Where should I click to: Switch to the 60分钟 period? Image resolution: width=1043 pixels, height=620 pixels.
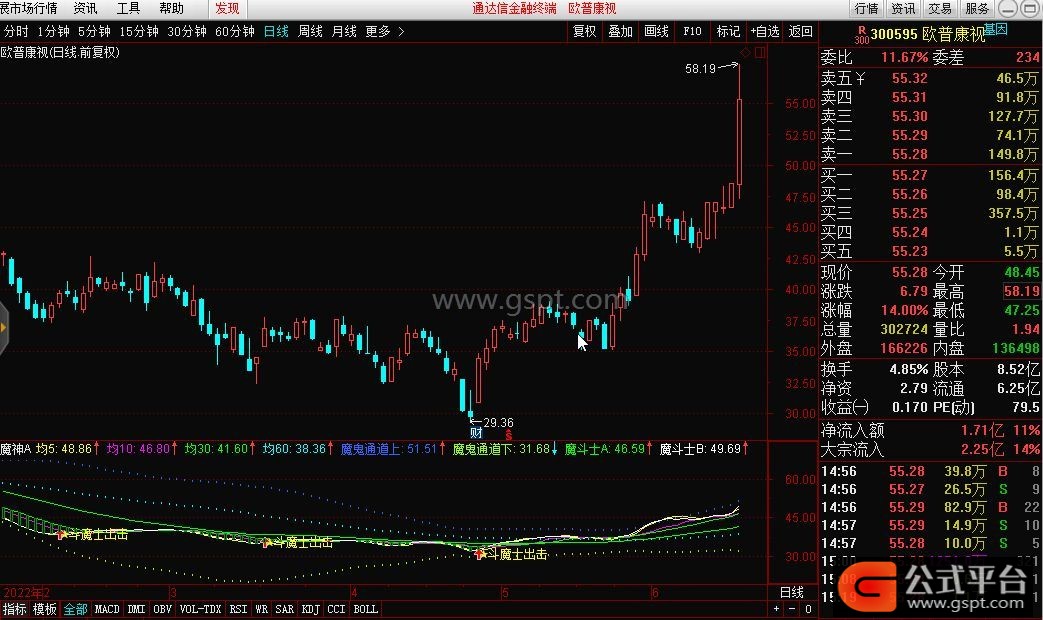coord(235,31)
